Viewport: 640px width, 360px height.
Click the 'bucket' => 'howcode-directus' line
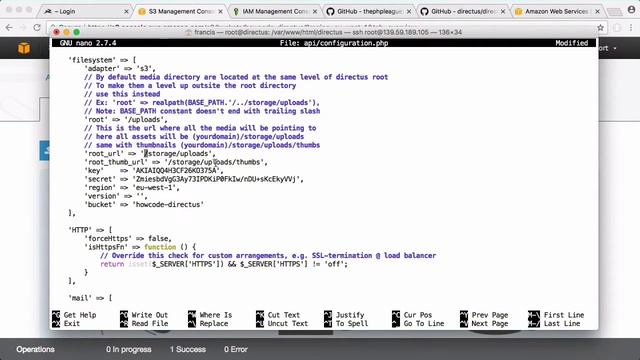point(144,204)
